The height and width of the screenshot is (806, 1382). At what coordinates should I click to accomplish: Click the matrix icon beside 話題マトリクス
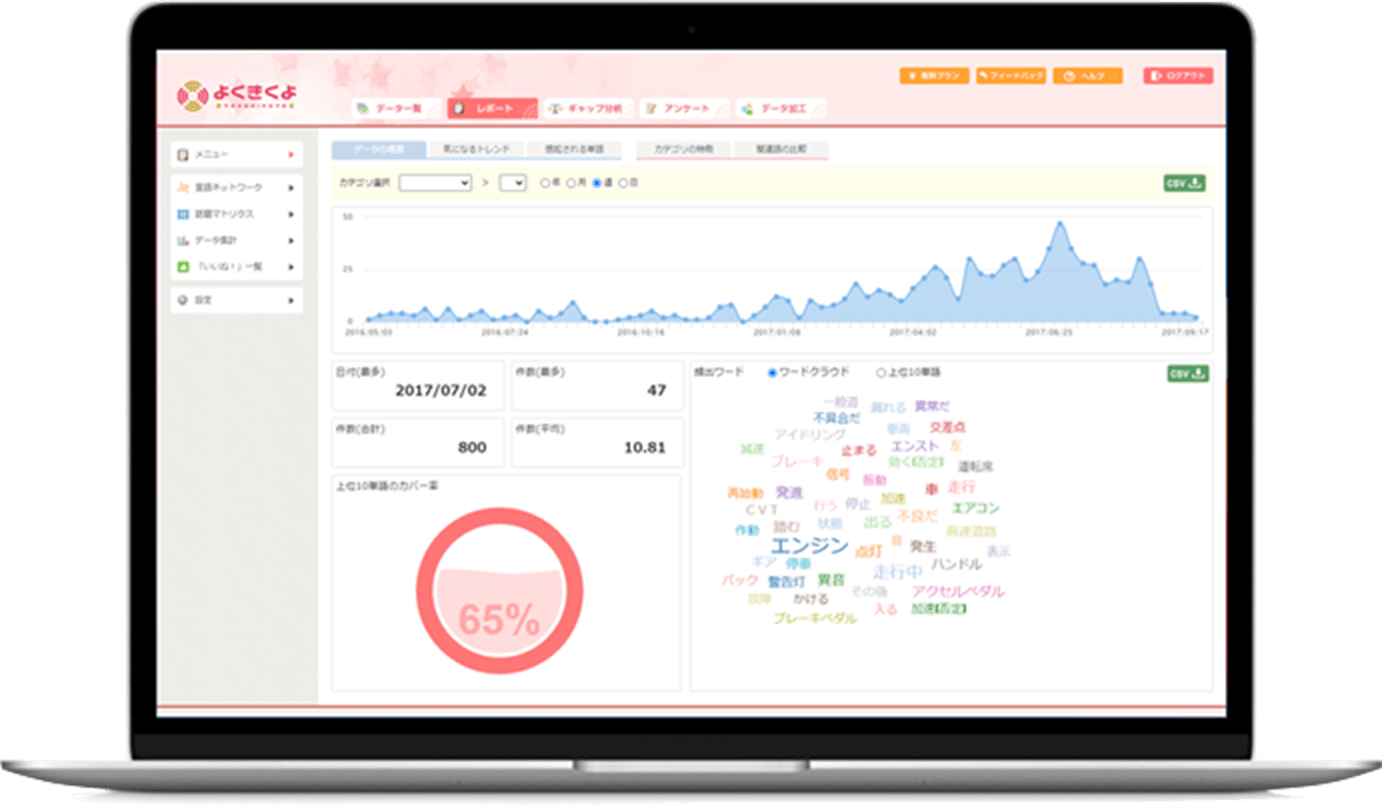pos(183,214)
